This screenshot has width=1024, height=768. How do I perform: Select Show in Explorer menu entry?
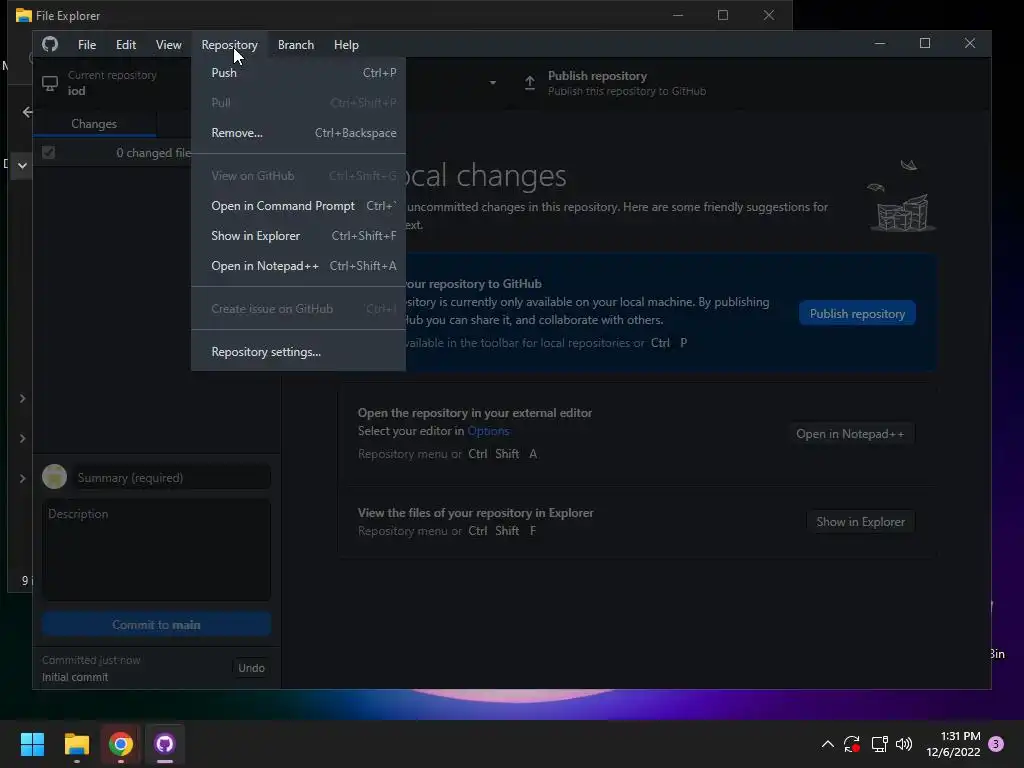[x=298, y=236]
